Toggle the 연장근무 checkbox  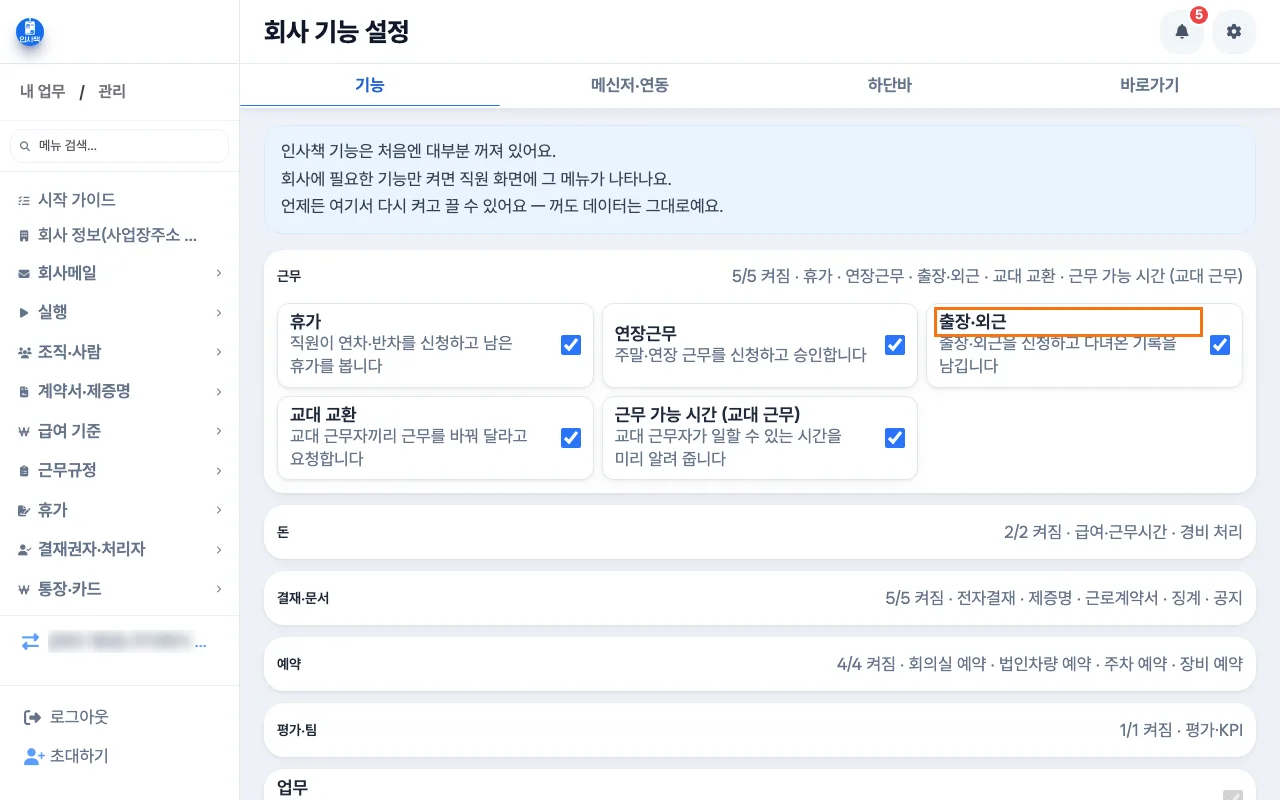(895, 345)
